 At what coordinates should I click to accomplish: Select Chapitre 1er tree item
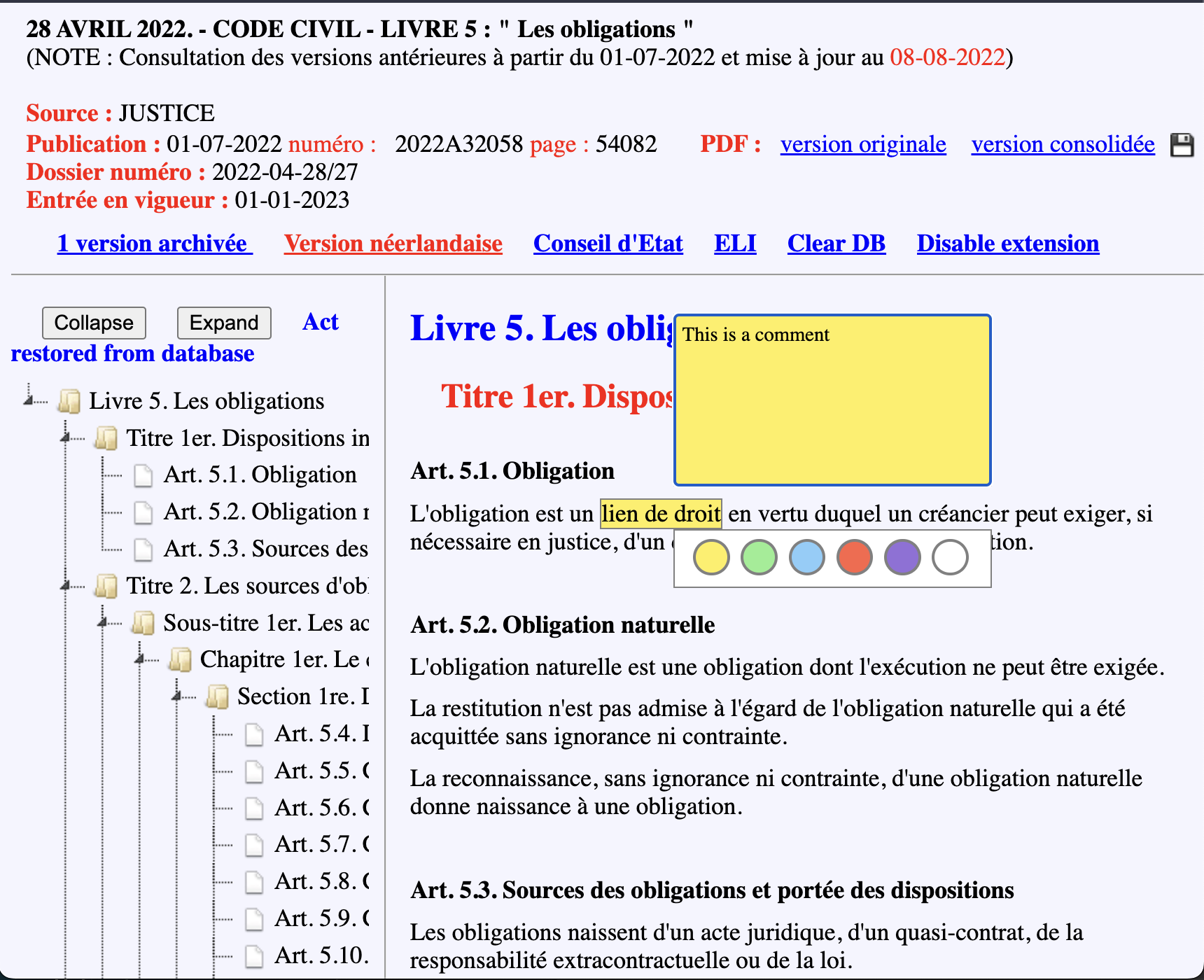(285, 660)
